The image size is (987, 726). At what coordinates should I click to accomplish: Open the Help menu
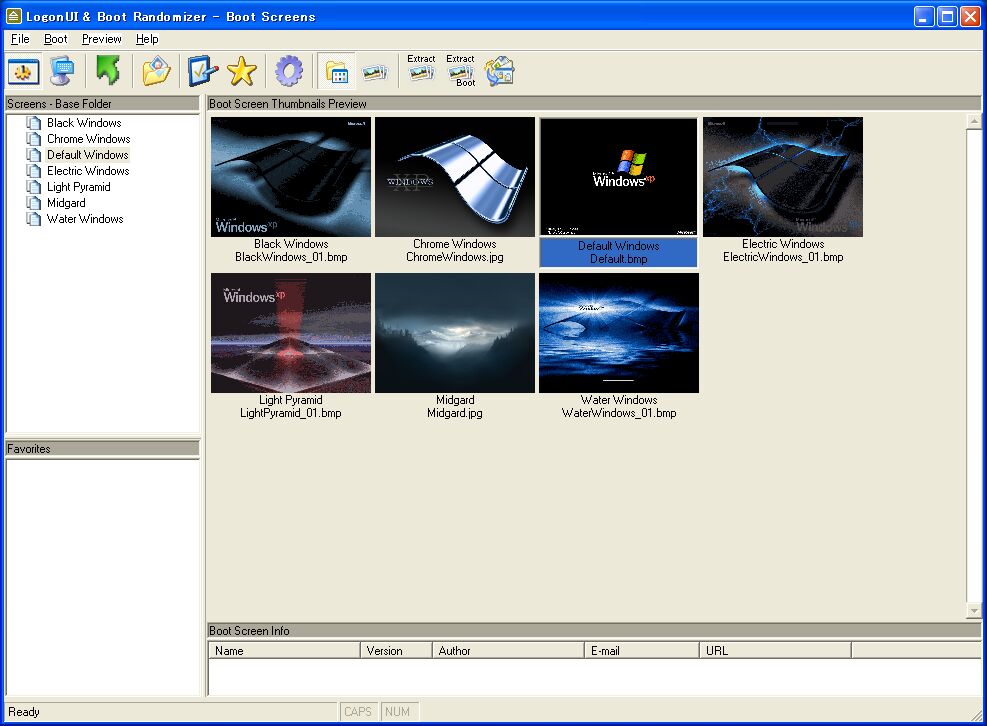click(x=147, y=39)
